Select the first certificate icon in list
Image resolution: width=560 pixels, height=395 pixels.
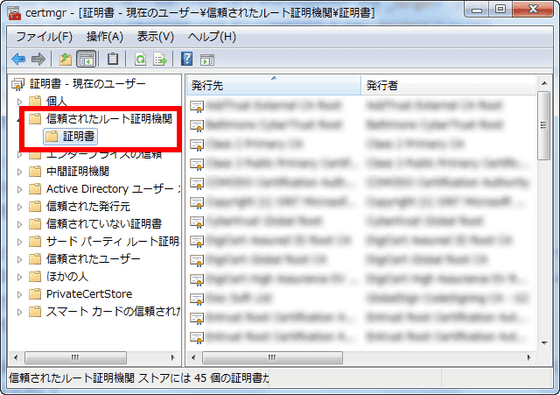(197, 106)
